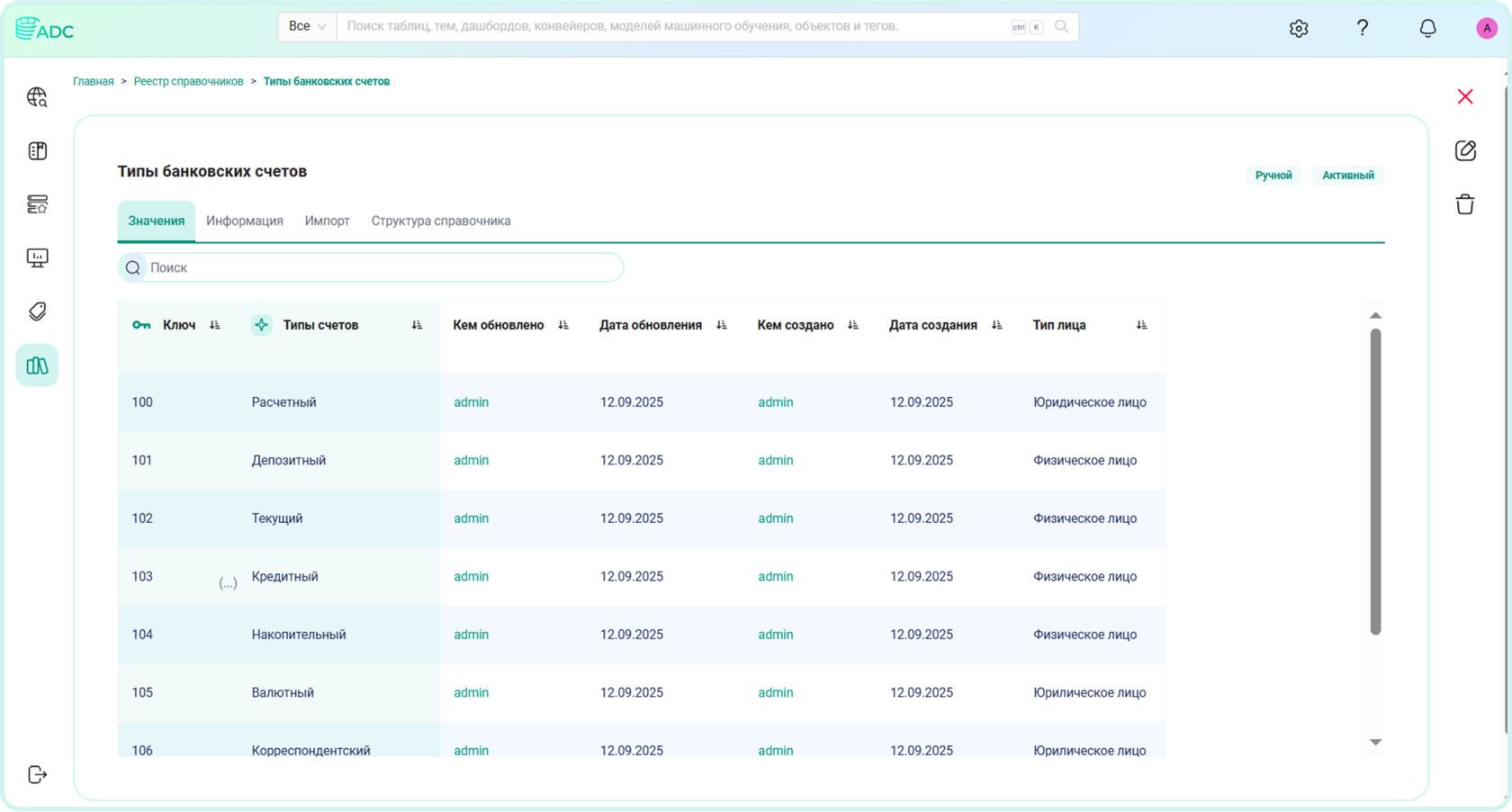Sort by 'Дата обновления' column

coord(722,325)
